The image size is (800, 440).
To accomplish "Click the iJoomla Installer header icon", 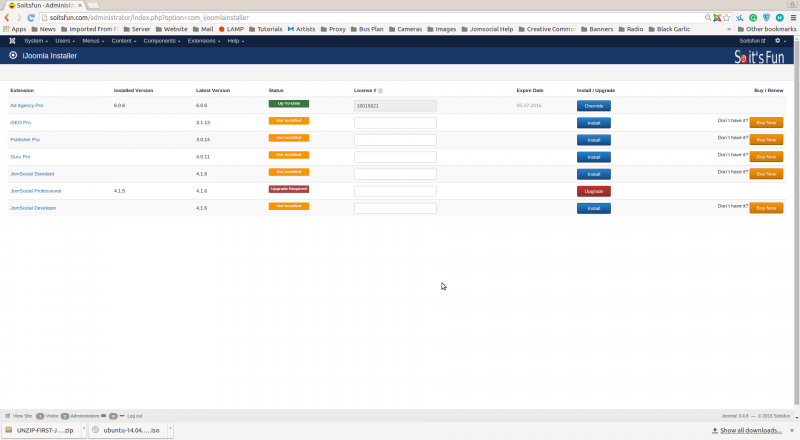I will (13, 56).
